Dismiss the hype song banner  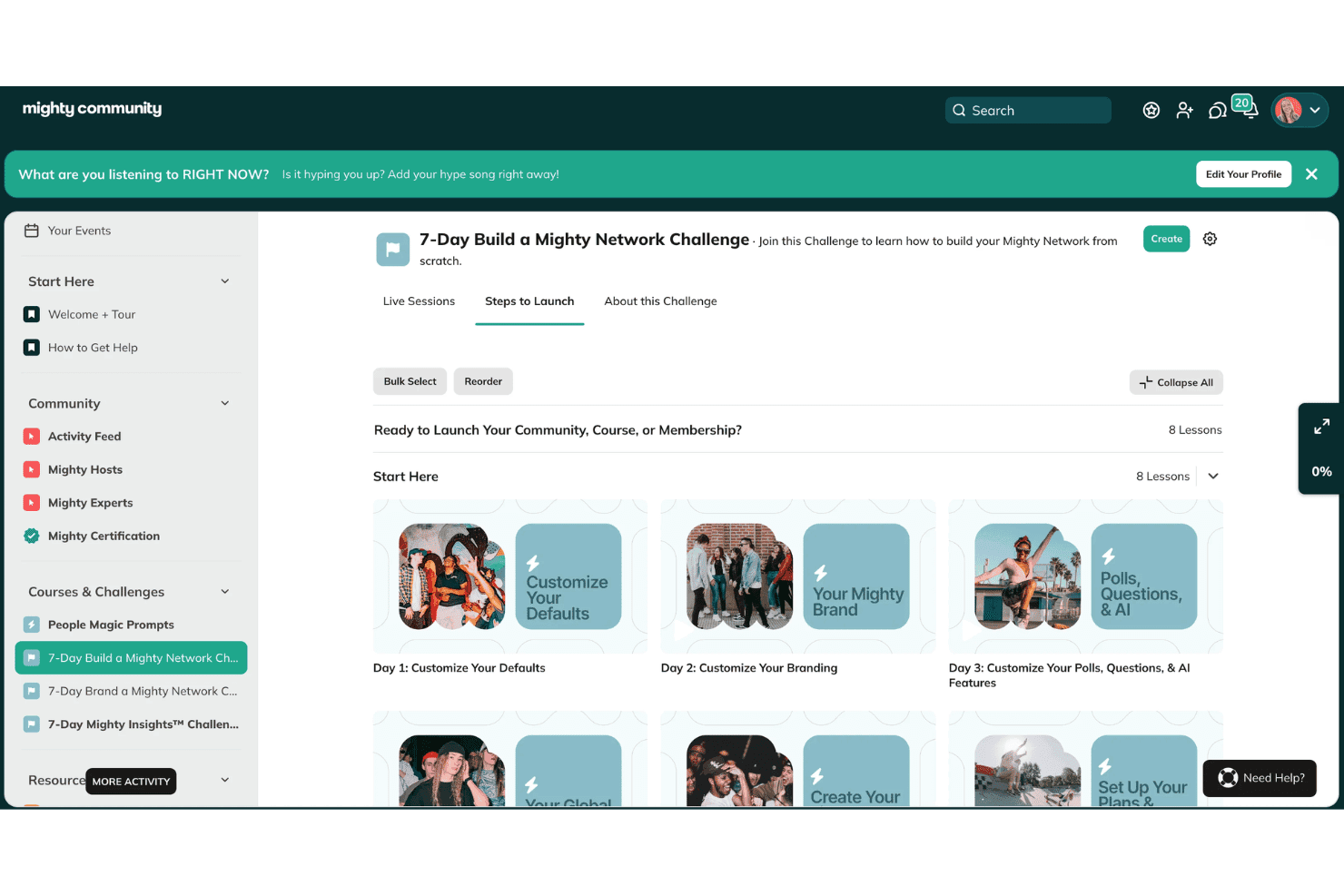pyautogui.click(x=1311, y=174)
